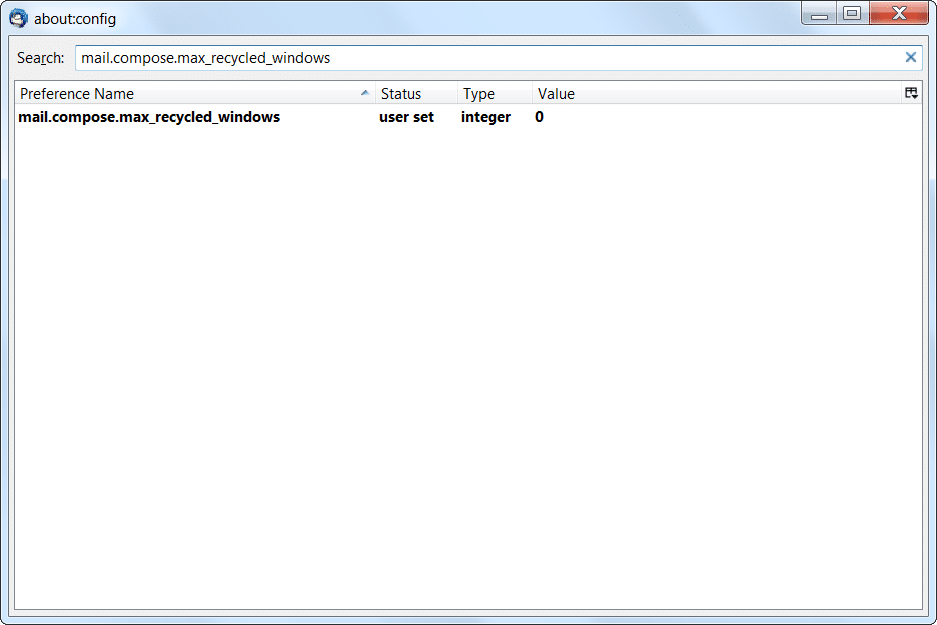
Task: Sort by the Type column header
Action: pyautogui.click(x=493, y=94)
